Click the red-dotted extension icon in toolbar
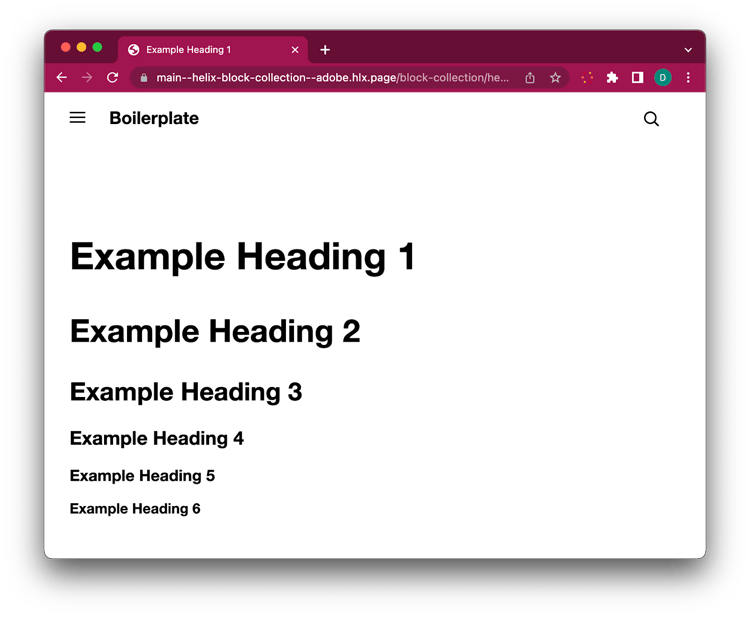Screen dimensions: 750x617 587,78
